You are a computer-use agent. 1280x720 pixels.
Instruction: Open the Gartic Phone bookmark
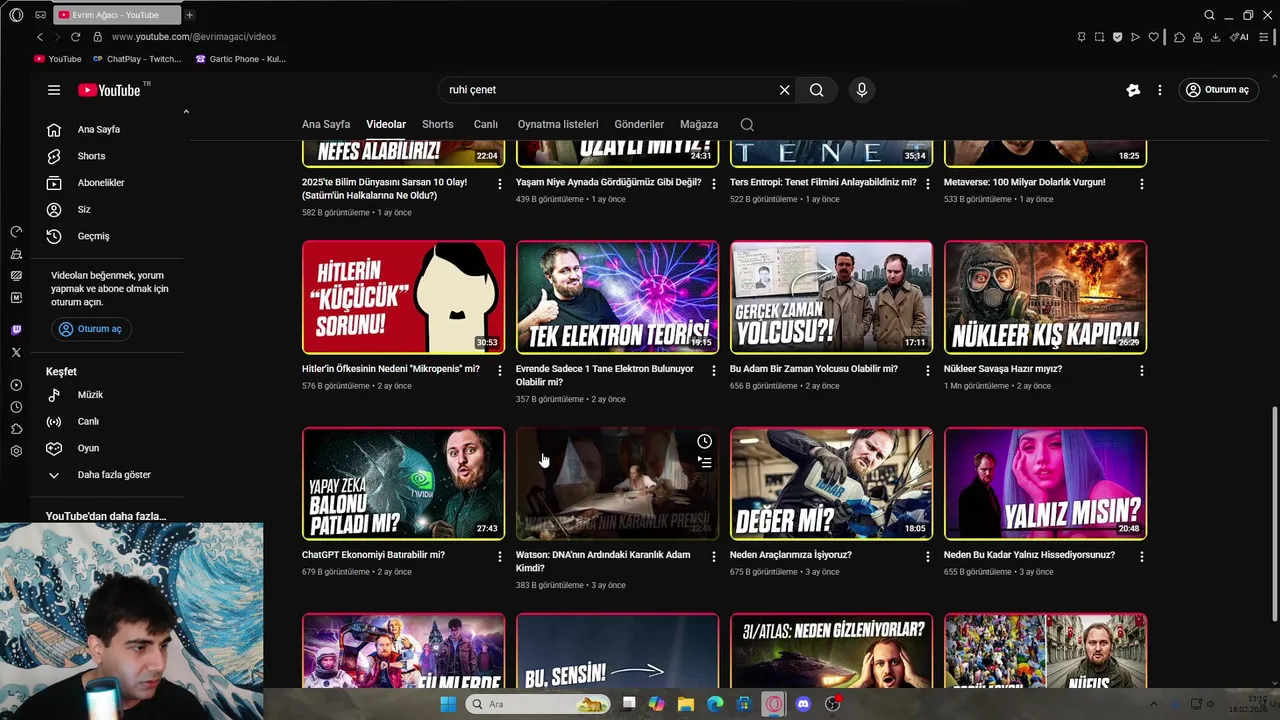click(241, 59)
